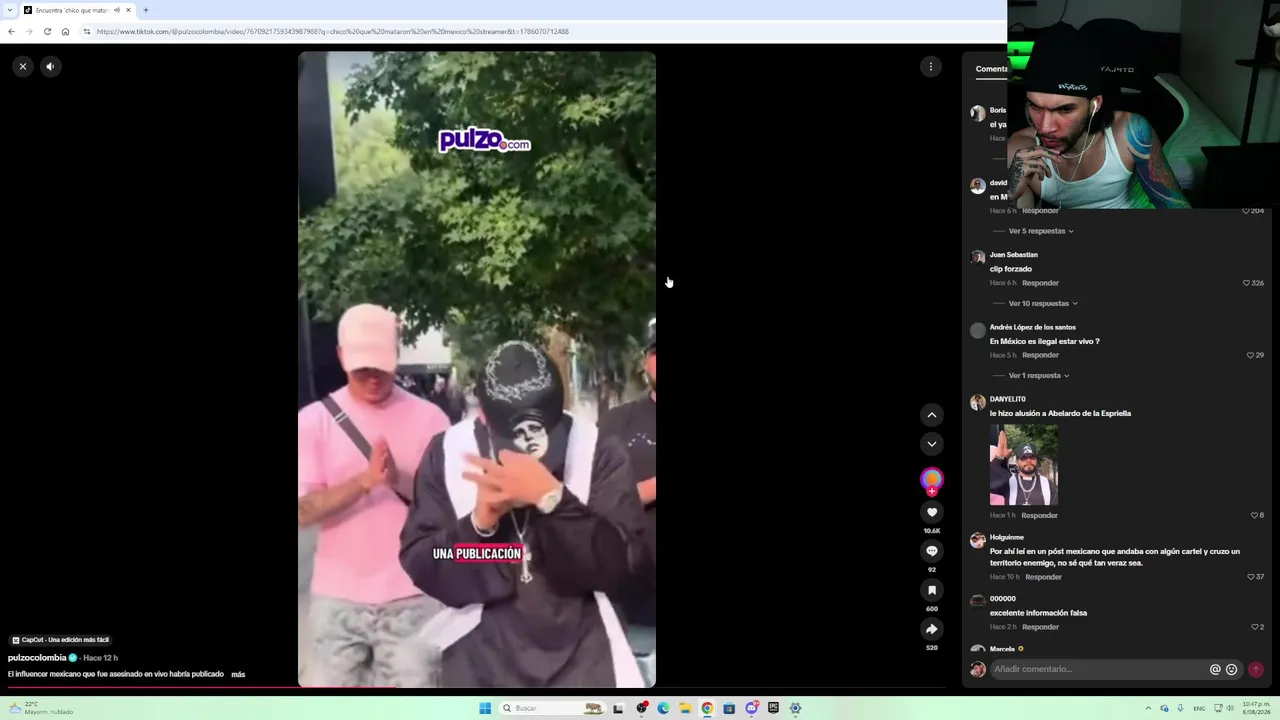The image size is (1280, 720).
Task: Mute the video sound
Action: tap(50, 67)
